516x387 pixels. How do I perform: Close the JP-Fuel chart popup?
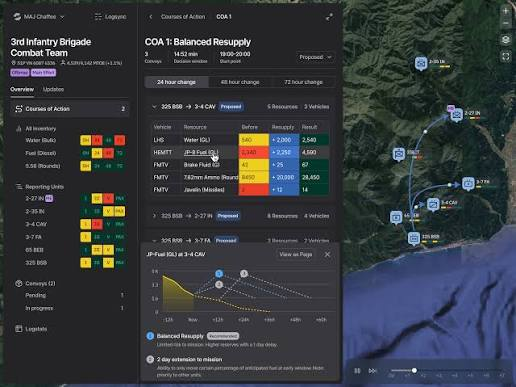tap(327, 254)
